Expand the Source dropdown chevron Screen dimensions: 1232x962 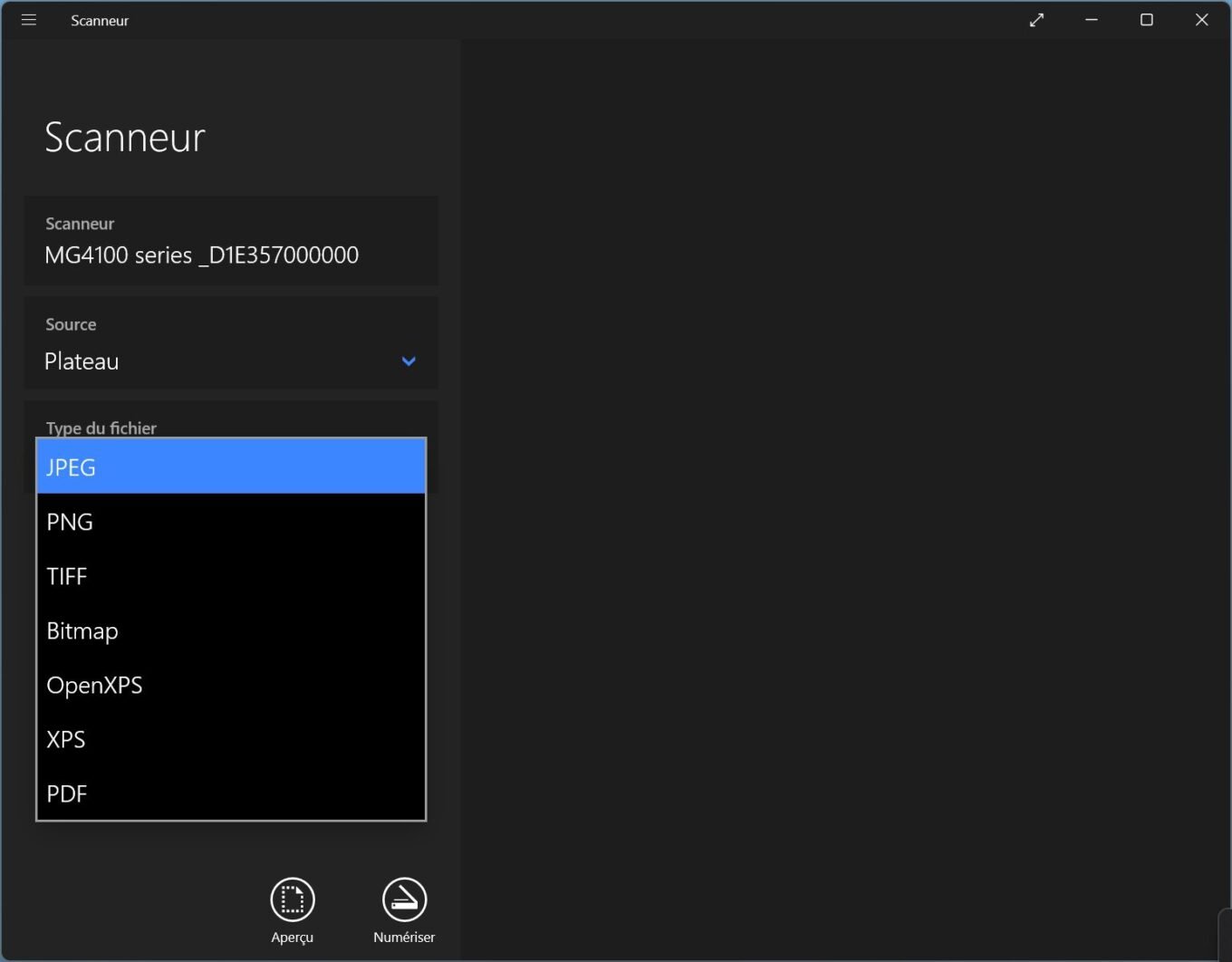(x=409, y=361)
